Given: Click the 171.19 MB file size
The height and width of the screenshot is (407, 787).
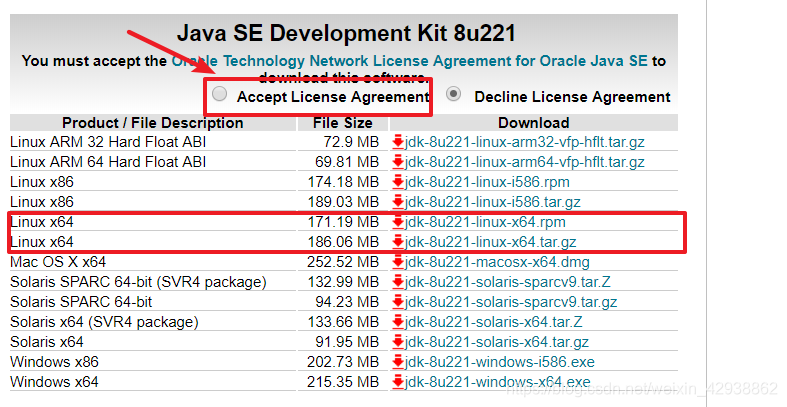Looking at the screenshot, I should (343, 222).
